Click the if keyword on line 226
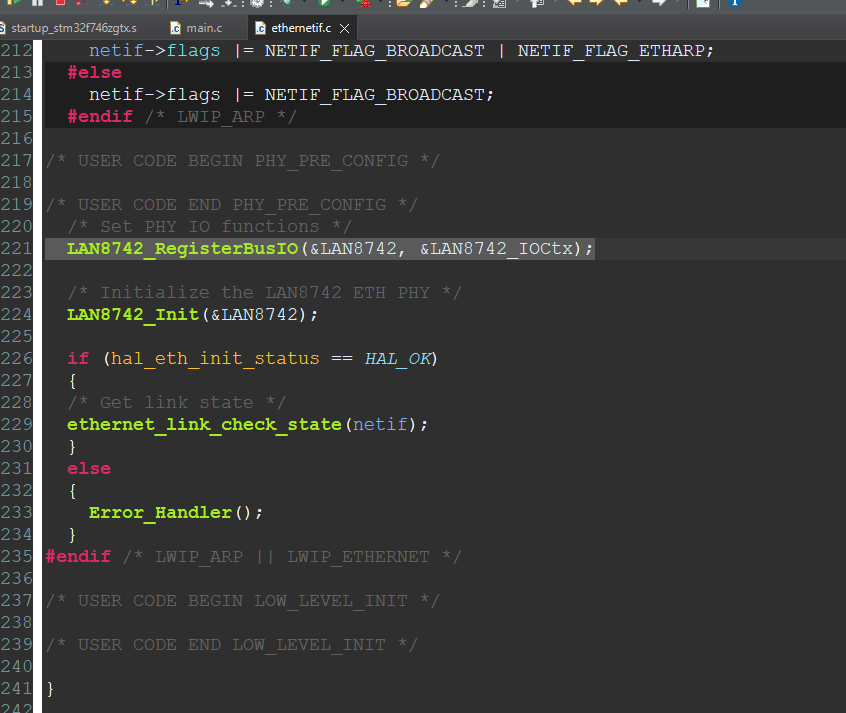The image size is (846, 713). click(x=78, y=359)
